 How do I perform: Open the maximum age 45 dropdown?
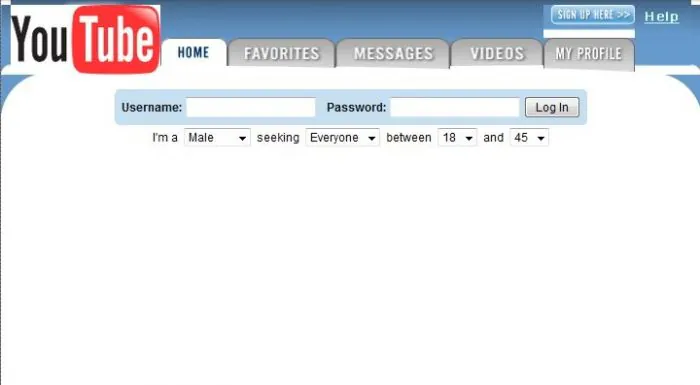click(529, 138)
